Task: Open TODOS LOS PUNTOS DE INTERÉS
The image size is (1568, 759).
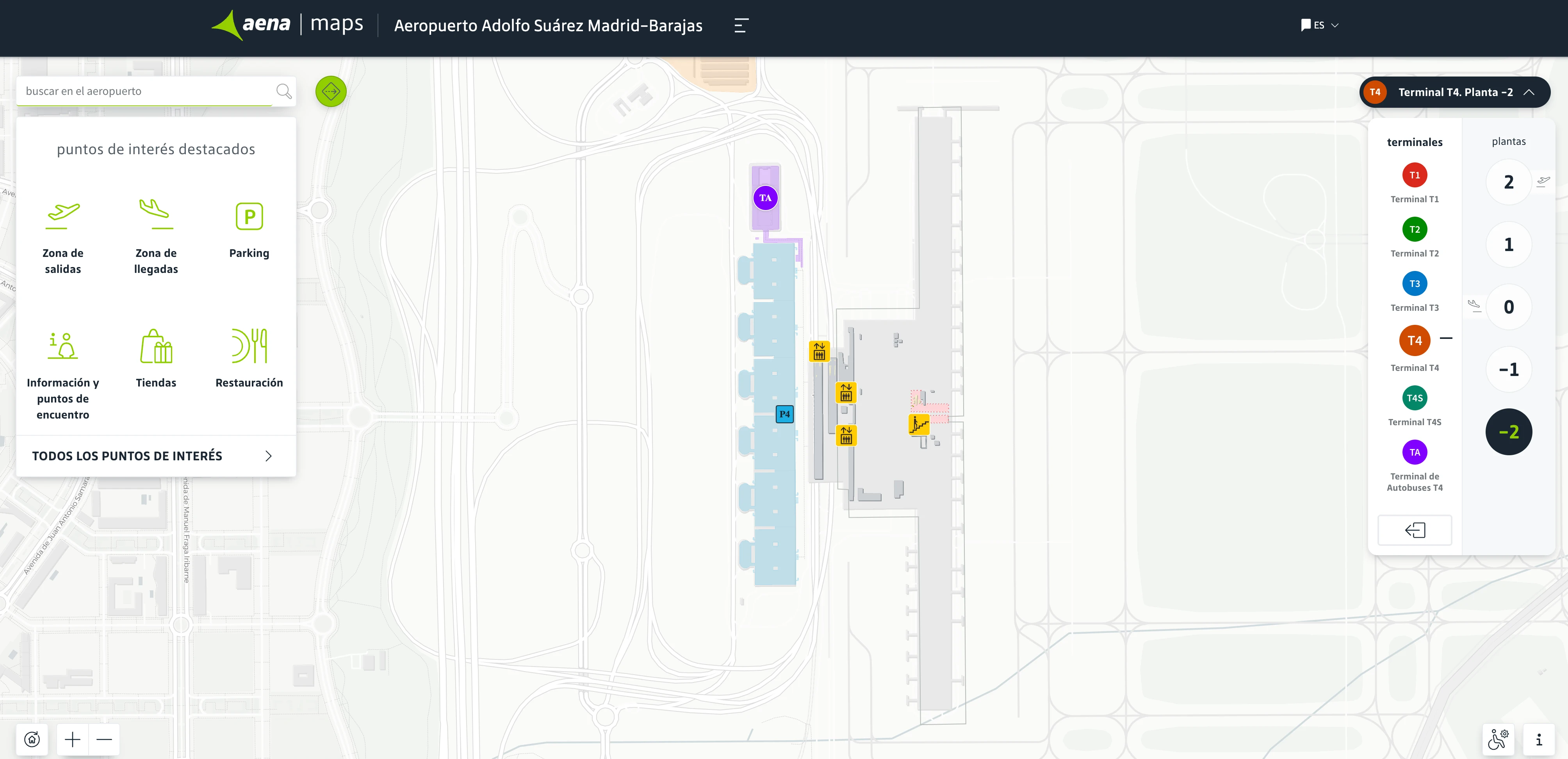Action: coord(127,455)
